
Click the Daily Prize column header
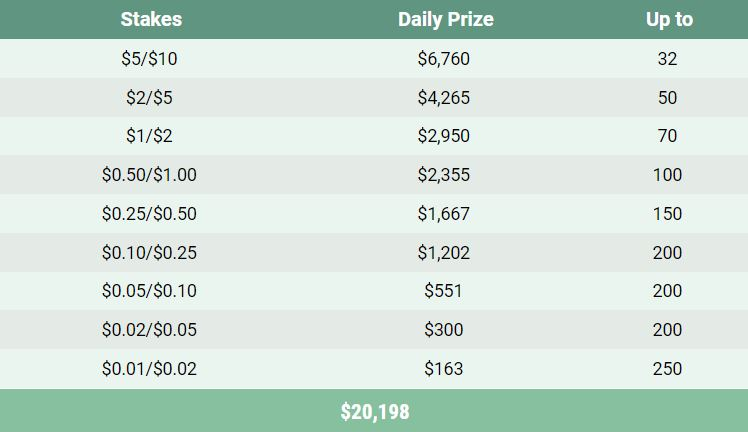(x=445, y=19)
